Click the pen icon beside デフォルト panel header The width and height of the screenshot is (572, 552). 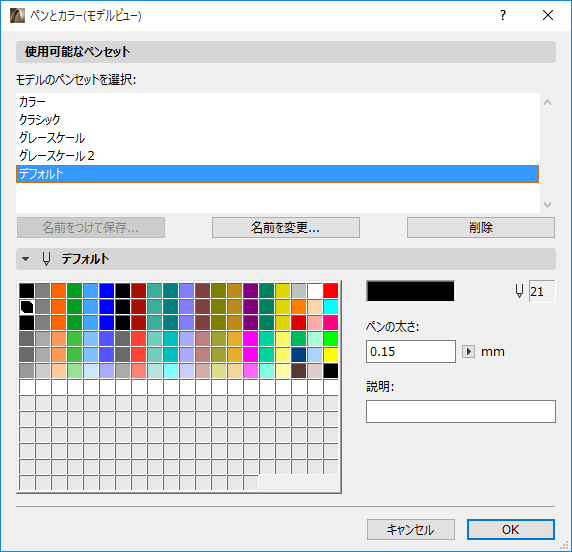click(46, 259)
